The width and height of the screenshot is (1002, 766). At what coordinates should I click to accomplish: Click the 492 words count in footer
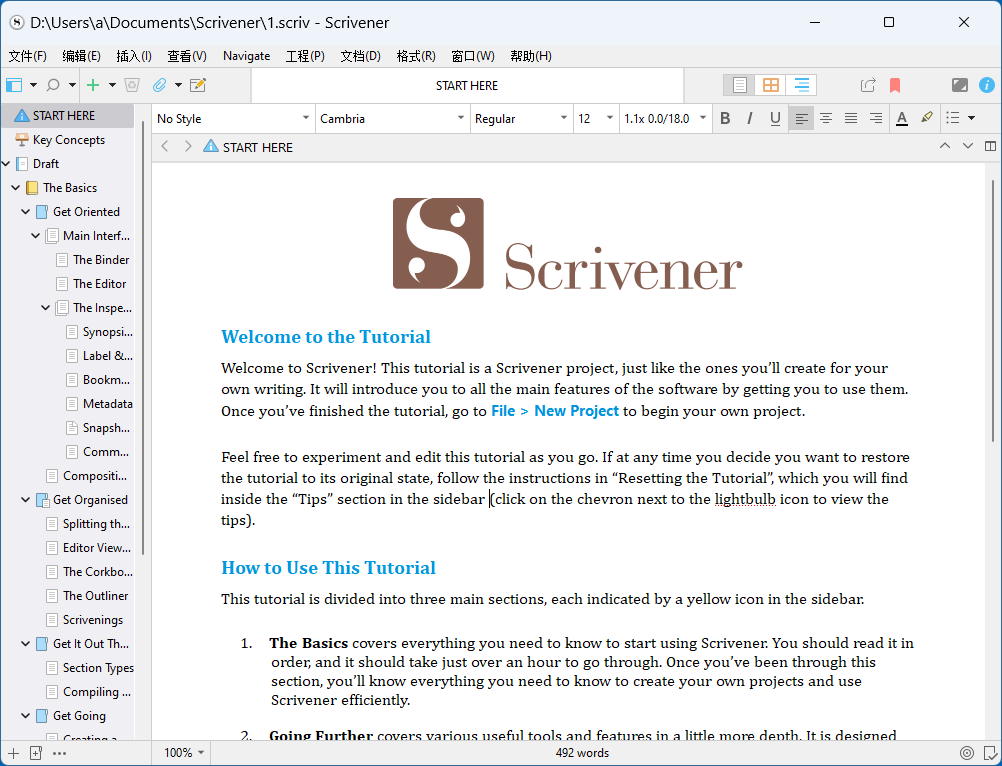[582, 753]
